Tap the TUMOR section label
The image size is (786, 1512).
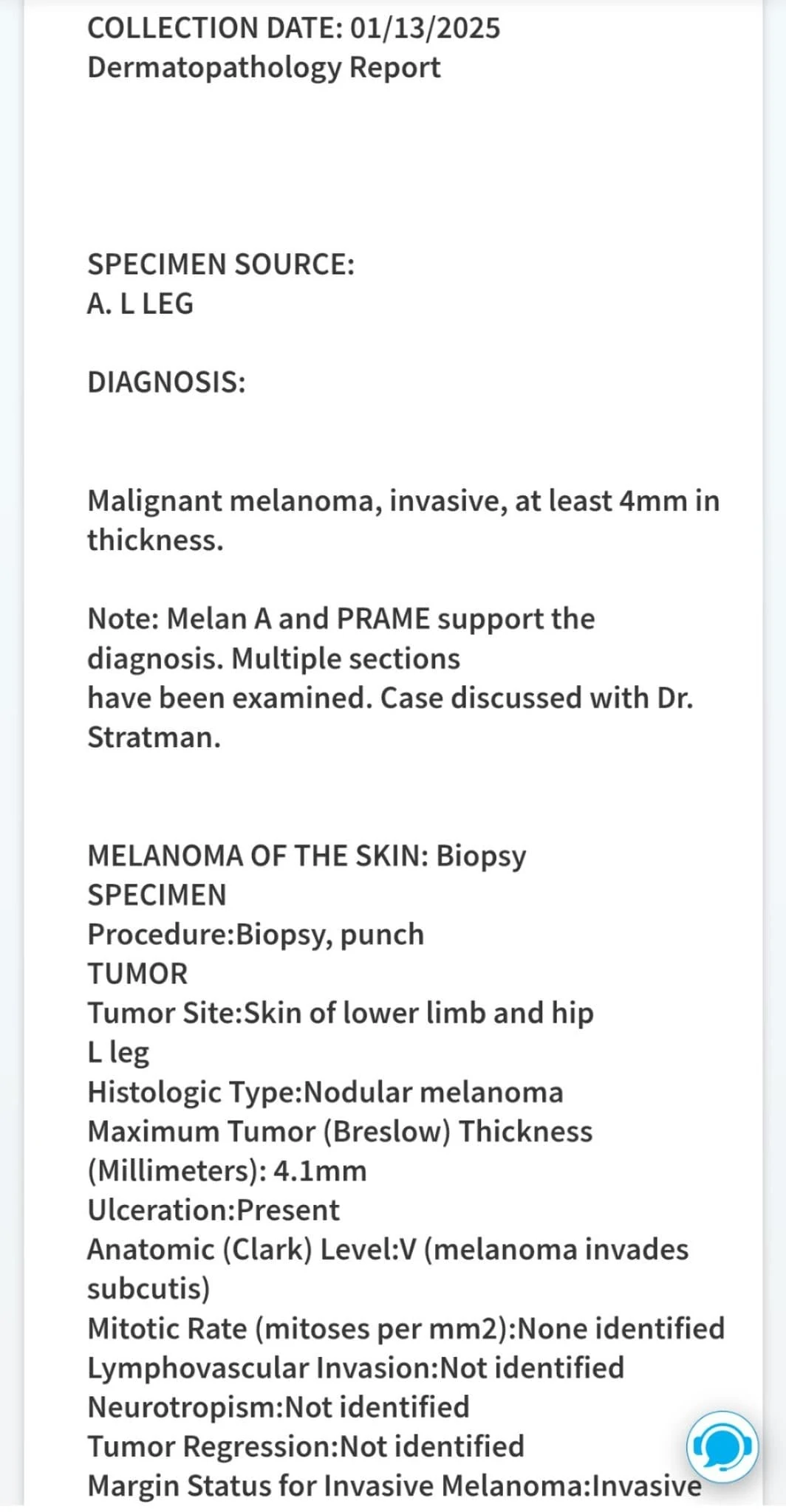click(x=137, y=973)
